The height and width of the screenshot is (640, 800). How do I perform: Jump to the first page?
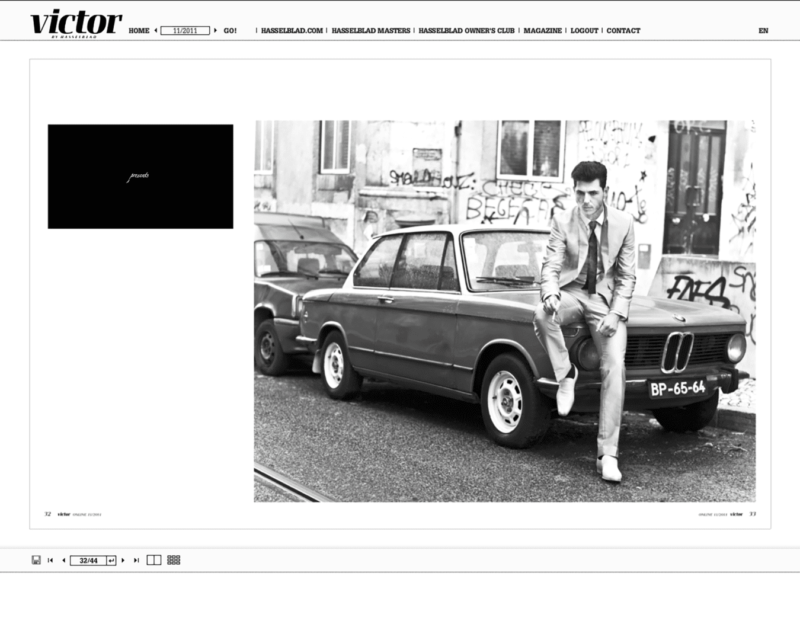[50, 560]
